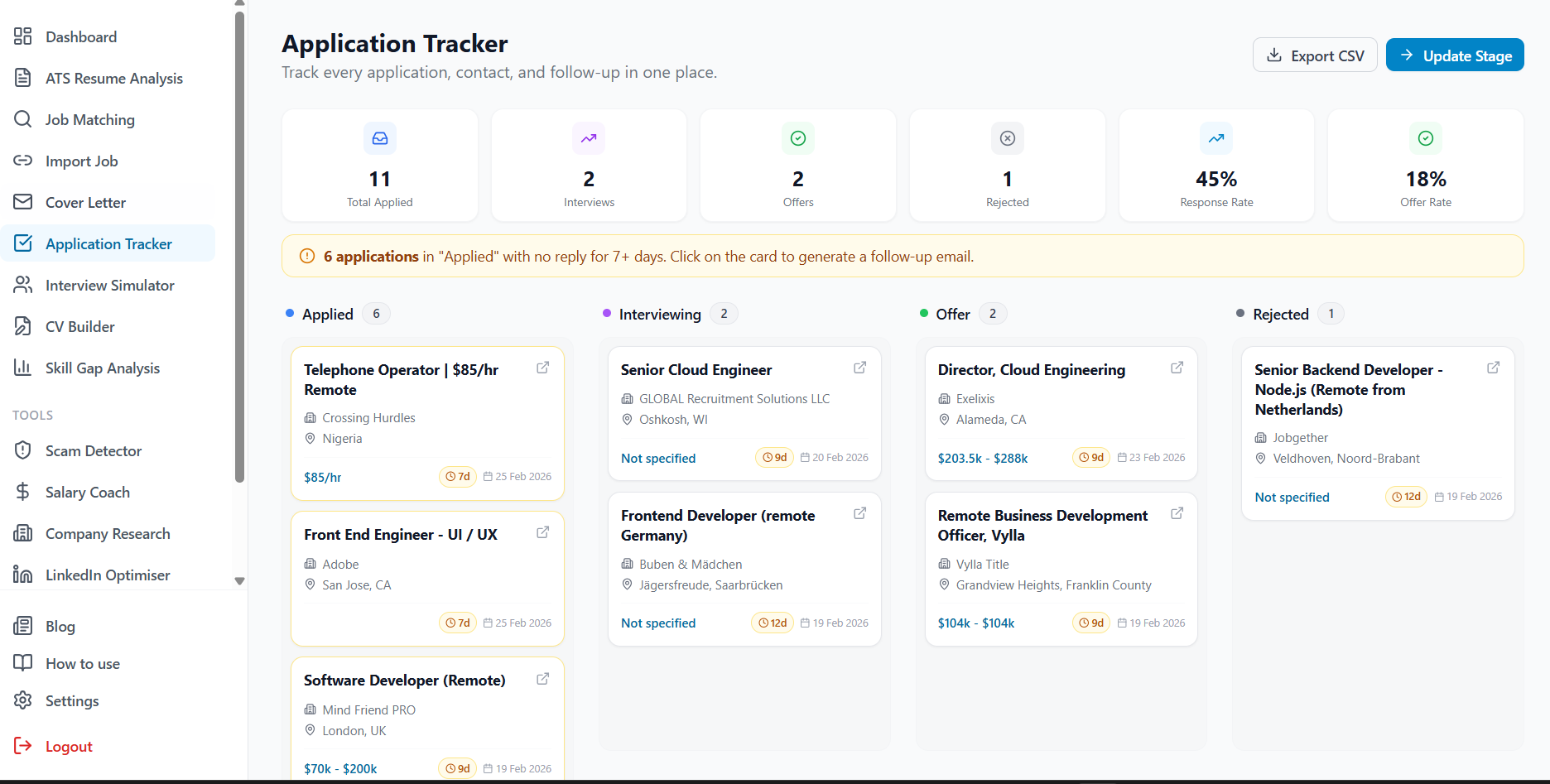The width and height of the screenshot is (1550, 784).
Task: Click the 23 Feb 2026 date on Director card
Action: pos(1158,458)
